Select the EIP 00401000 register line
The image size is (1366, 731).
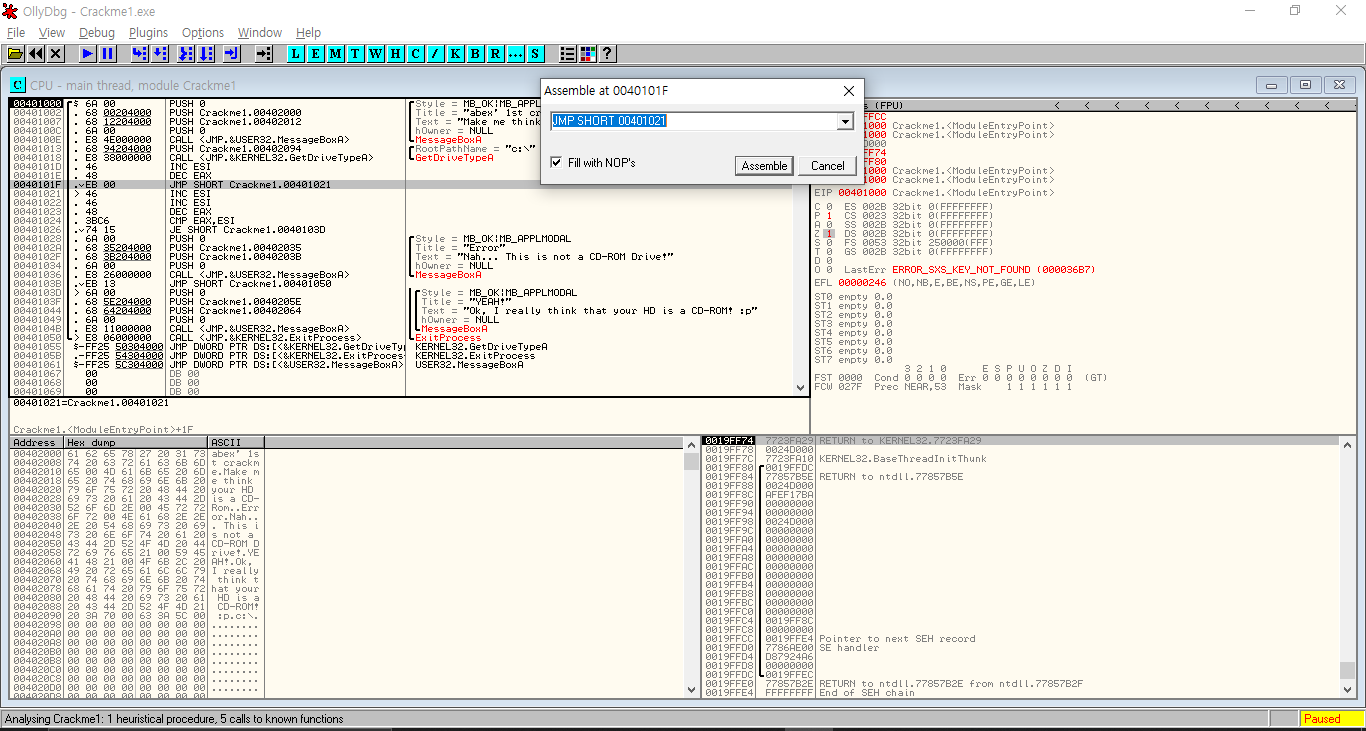pos(934,192)
